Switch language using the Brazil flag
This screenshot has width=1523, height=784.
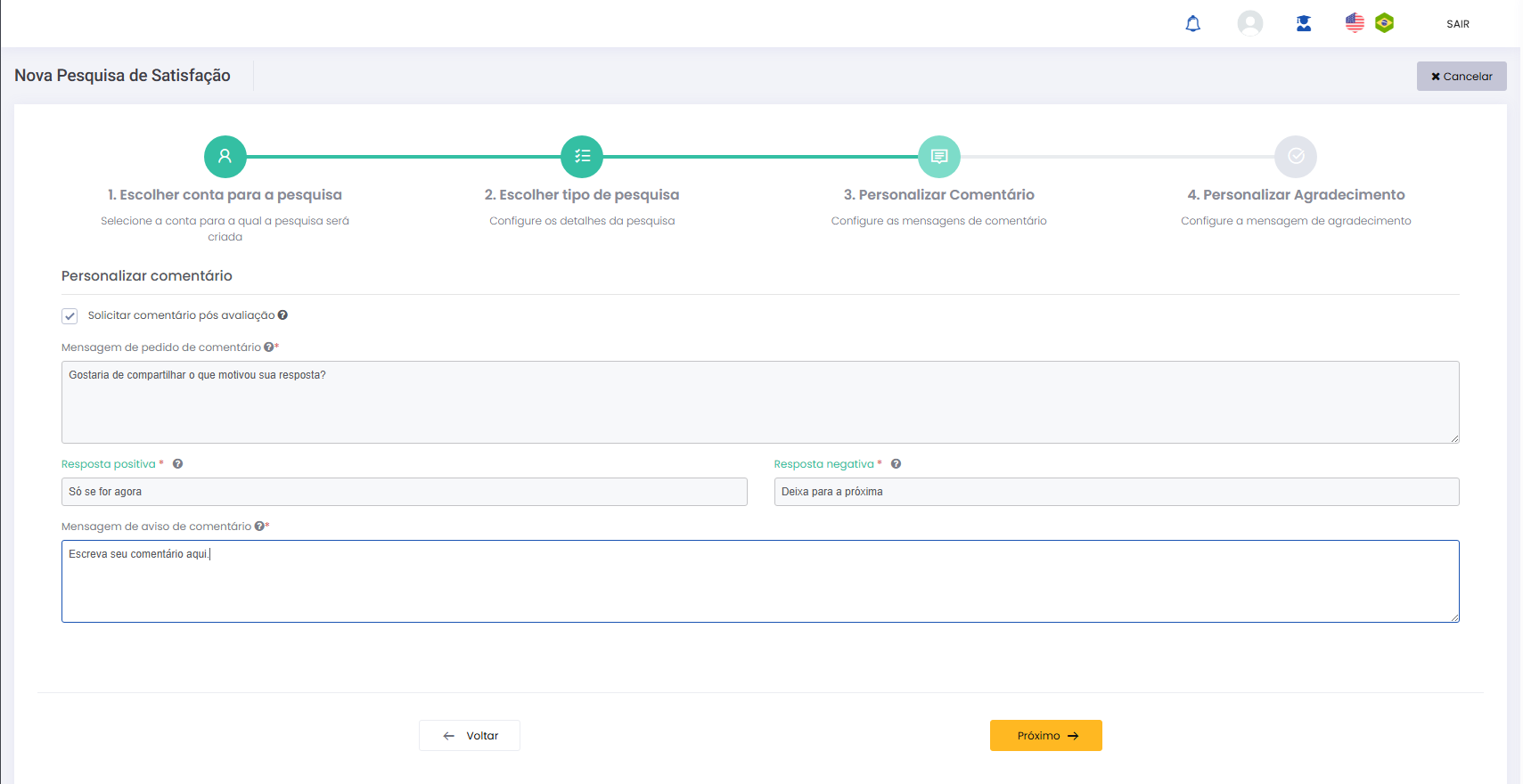[1384, 23]
